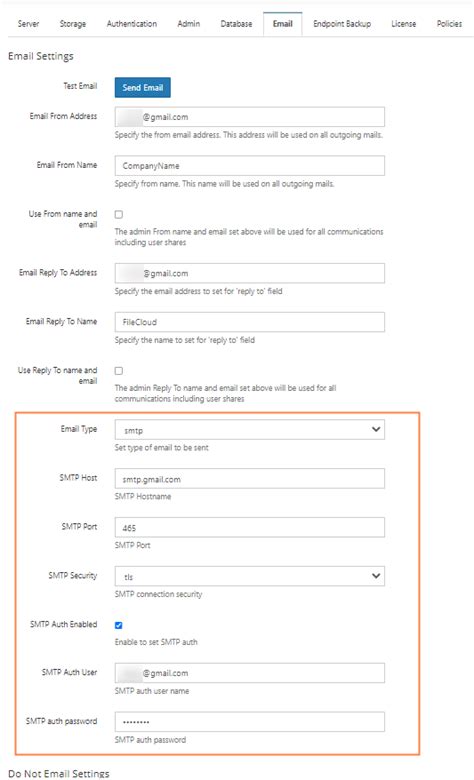474x780 pixels.
Task: Click the Email From Address field
Action: pyautogui.click(x=250, y=117)
